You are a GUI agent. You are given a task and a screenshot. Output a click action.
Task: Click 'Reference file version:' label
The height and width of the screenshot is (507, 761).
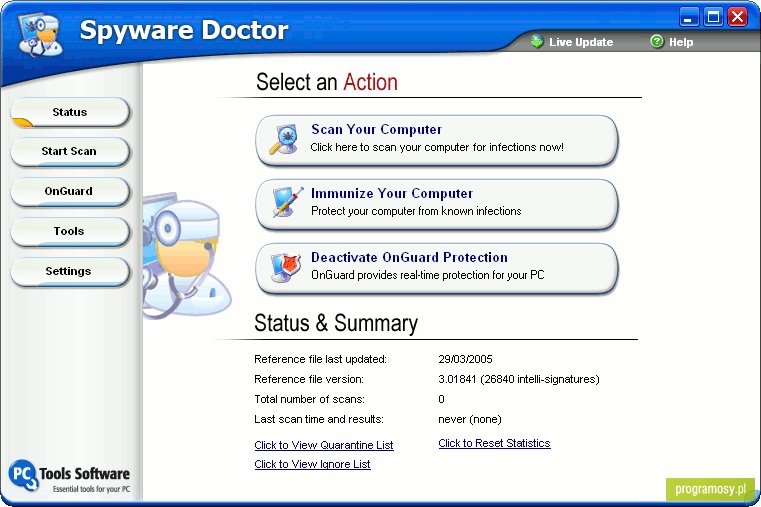click(309, 379)
